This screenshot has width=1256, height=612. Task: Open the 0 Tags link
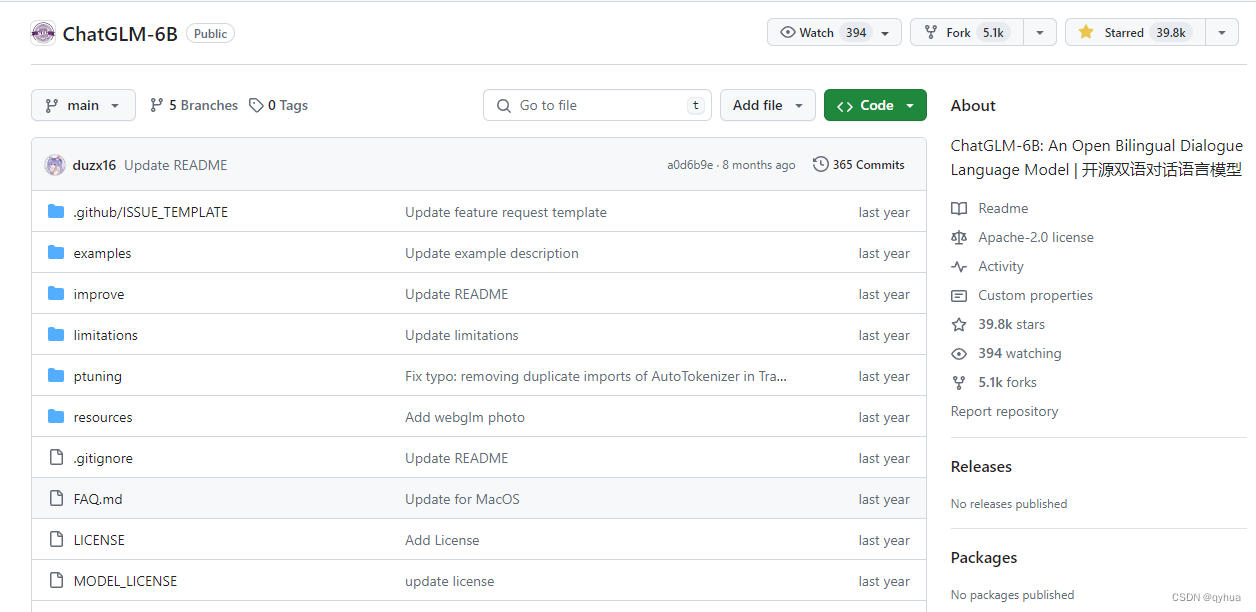tap(278, 105)
